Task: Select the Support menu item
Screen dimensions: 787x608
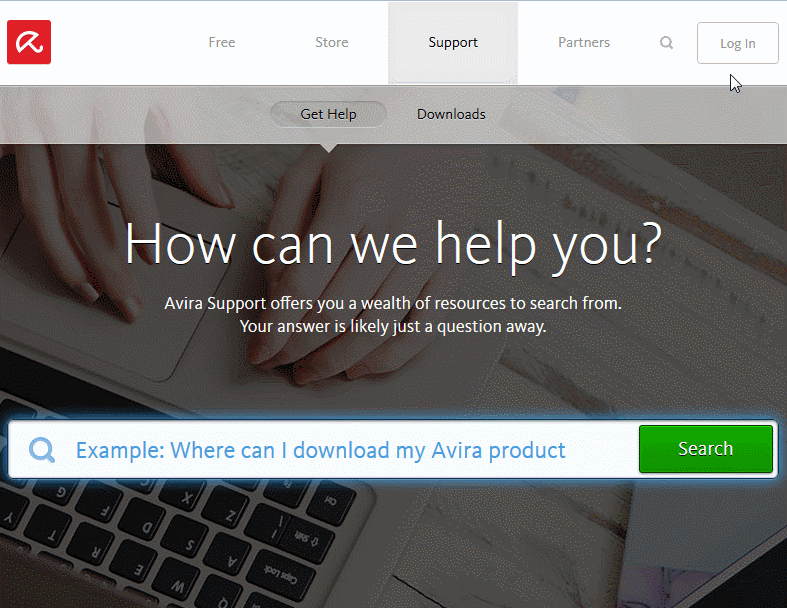Action: click(x=453, y=43)
